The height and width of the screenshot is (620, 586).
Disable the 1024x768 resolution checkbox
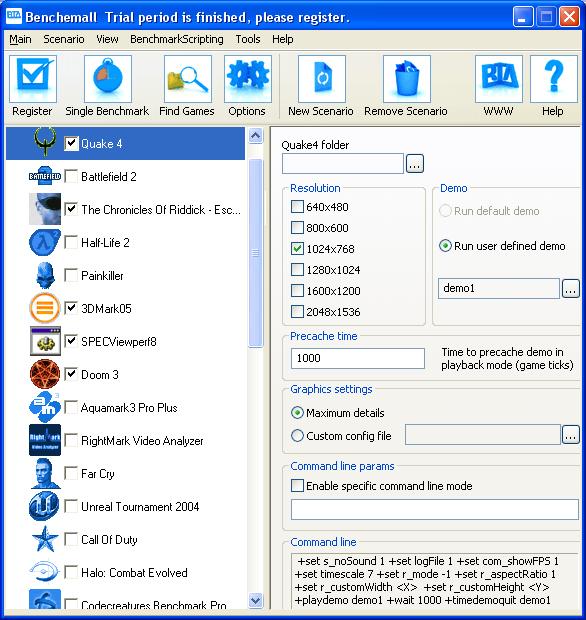(297, 249)
